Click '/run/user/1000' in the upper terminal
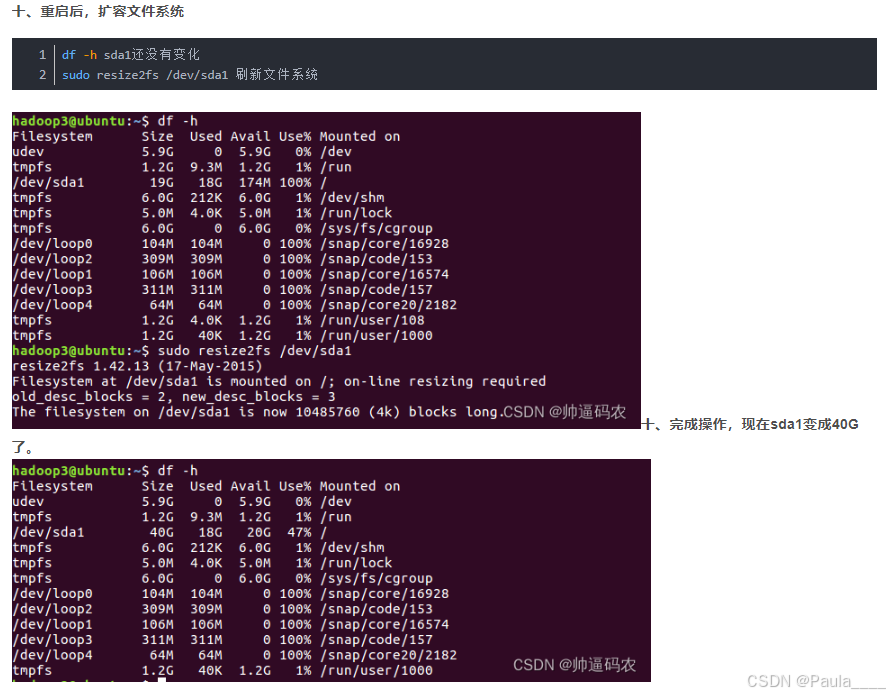 [376, 336]
